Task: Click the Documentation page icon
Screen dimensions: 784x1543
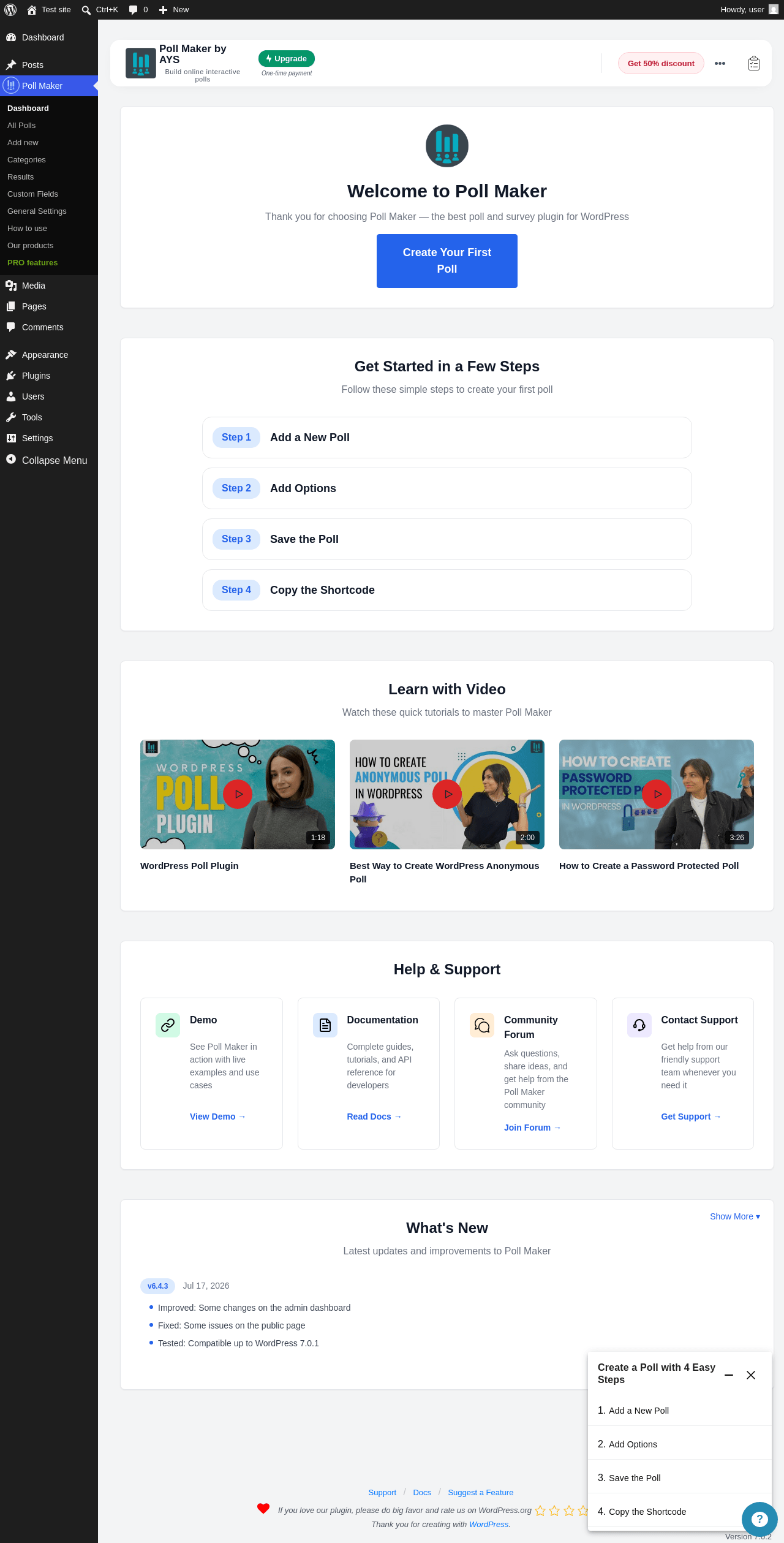Action: point(325,1025)
